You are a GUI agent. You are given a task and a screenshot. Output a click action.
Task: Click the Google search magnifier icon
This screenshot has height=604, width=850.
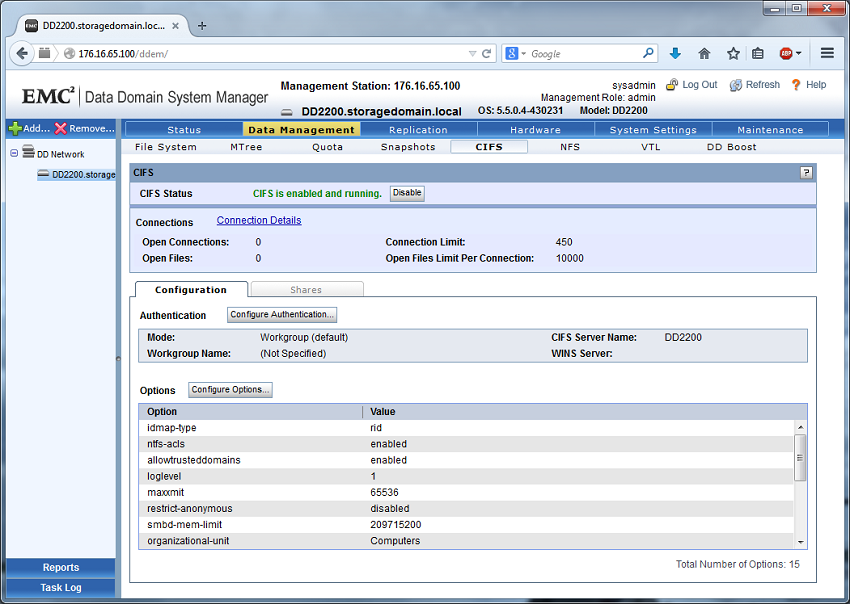[648, 53]
